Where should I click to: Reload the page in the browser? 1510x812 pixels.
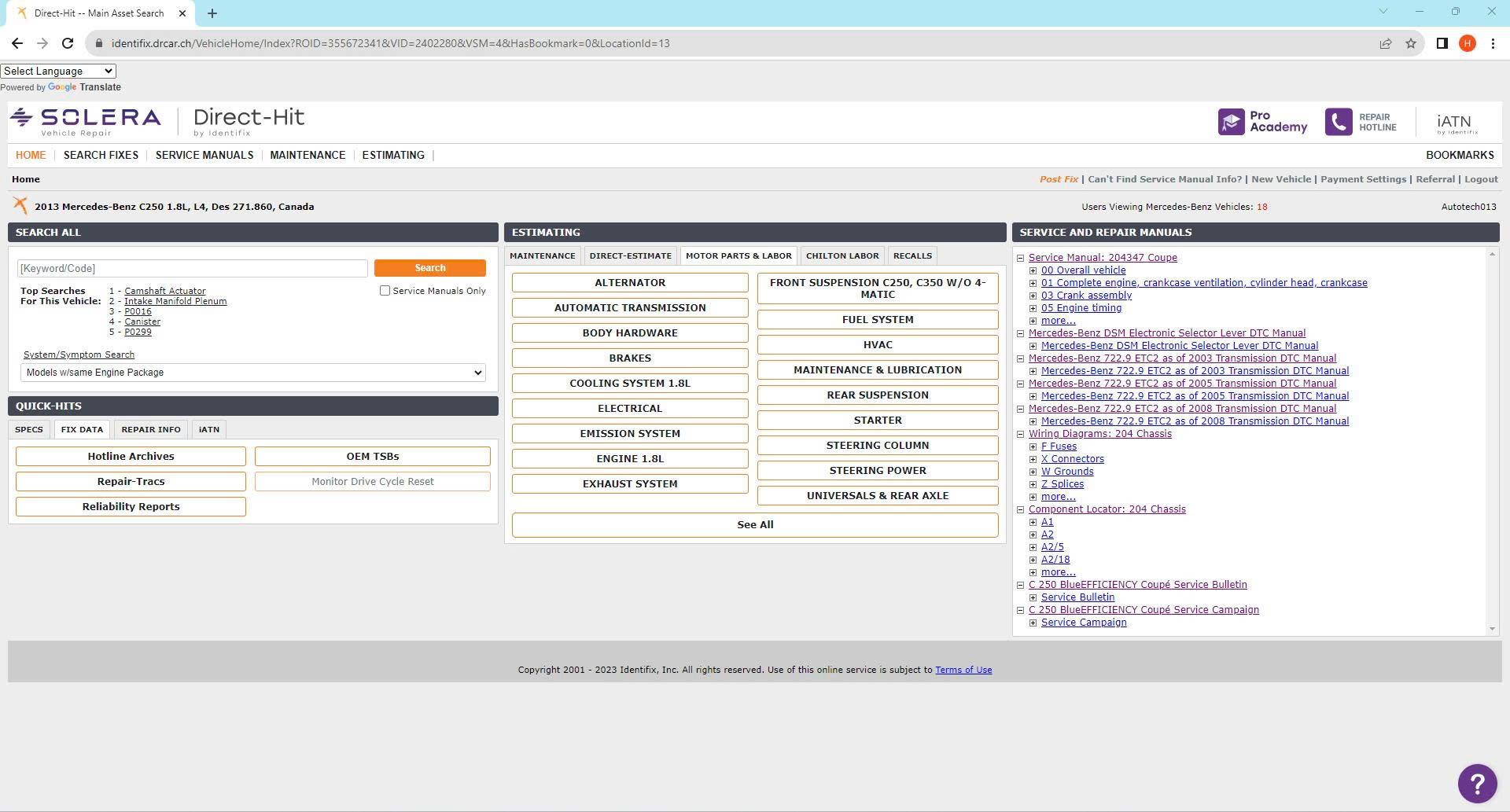pyautogui.click(x=68, y=43)
